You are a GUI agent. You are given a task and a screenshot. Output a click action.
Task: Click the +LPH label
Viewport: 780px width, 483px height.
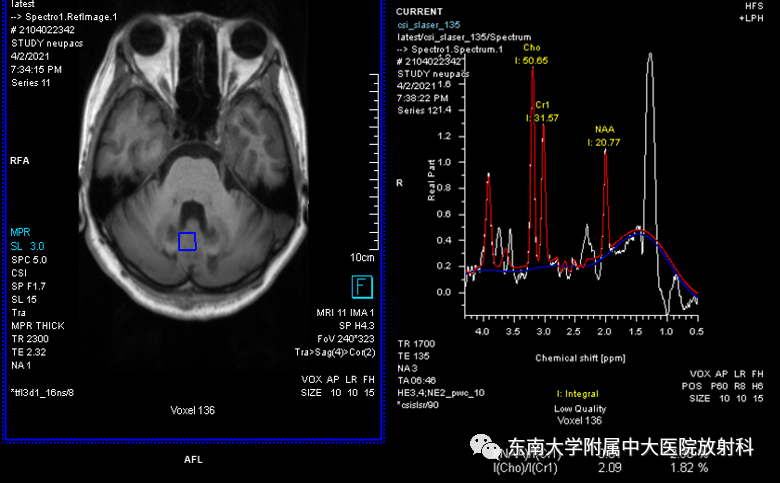point(751,18)
